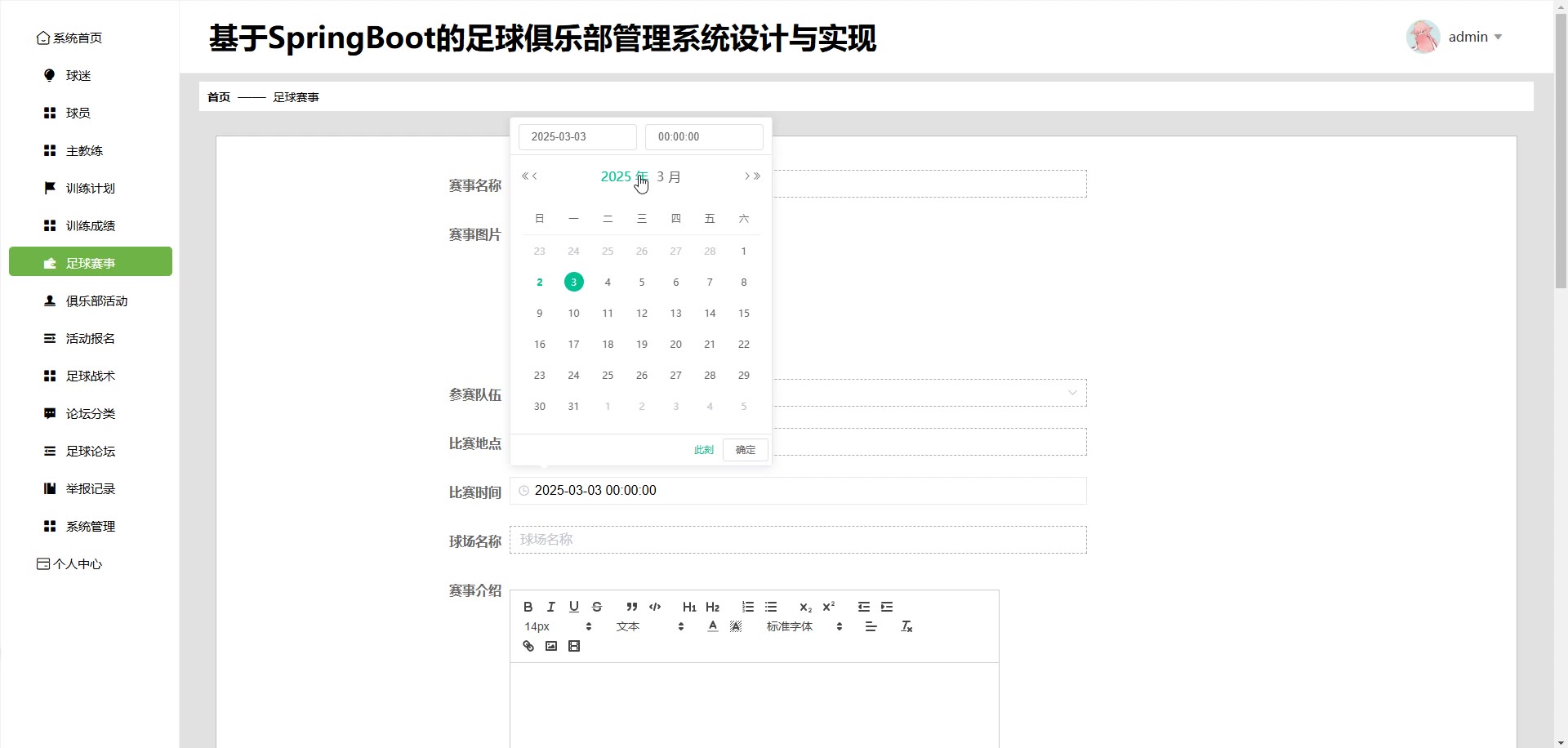Image resolution: width=1568 pixels, height=748 pixels.
Task: Open the text alignment dropdown
Action: tap(871, 626)
